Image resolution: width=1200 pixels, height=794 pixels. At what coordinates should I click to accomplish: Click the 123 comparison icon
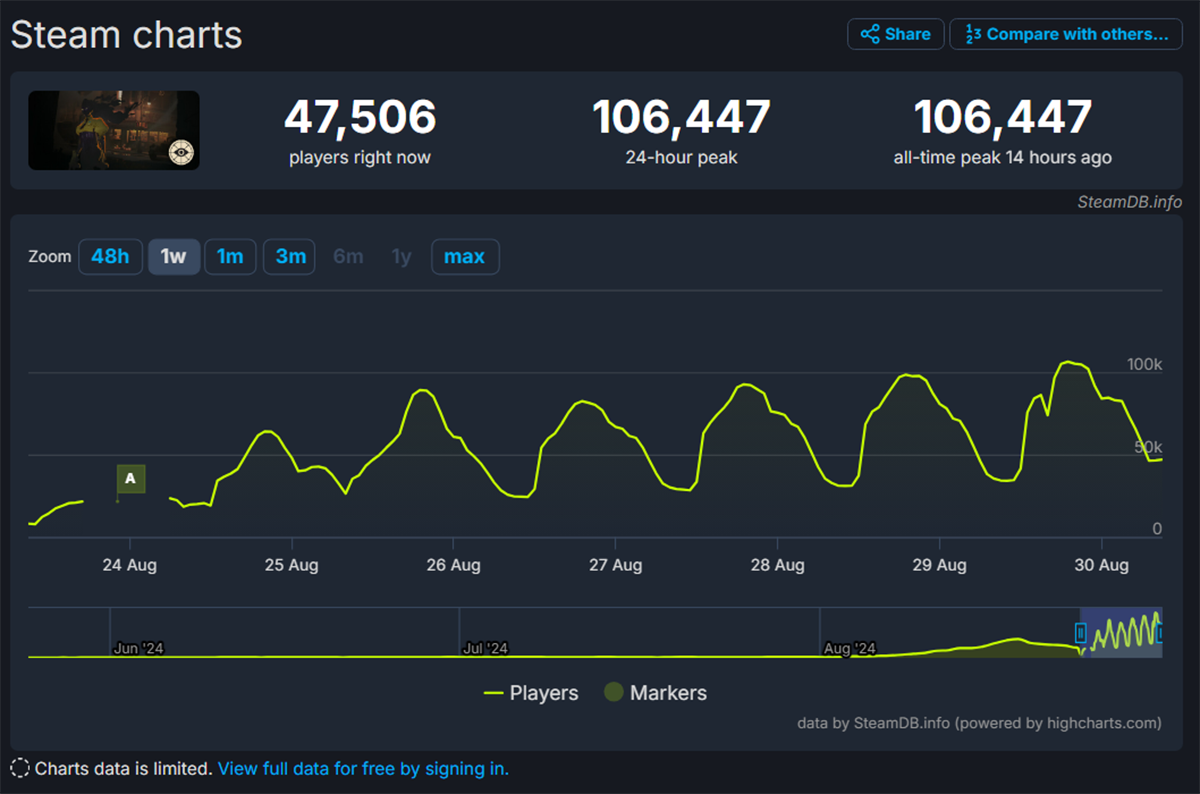pos(973,33)
